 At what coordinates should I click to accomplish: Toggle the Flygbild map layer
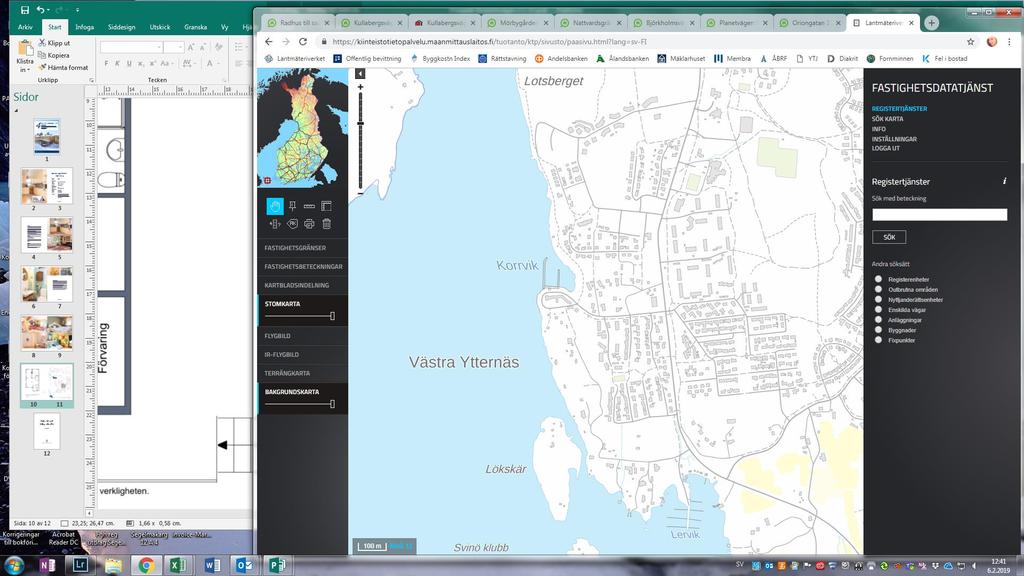point(302,336)
